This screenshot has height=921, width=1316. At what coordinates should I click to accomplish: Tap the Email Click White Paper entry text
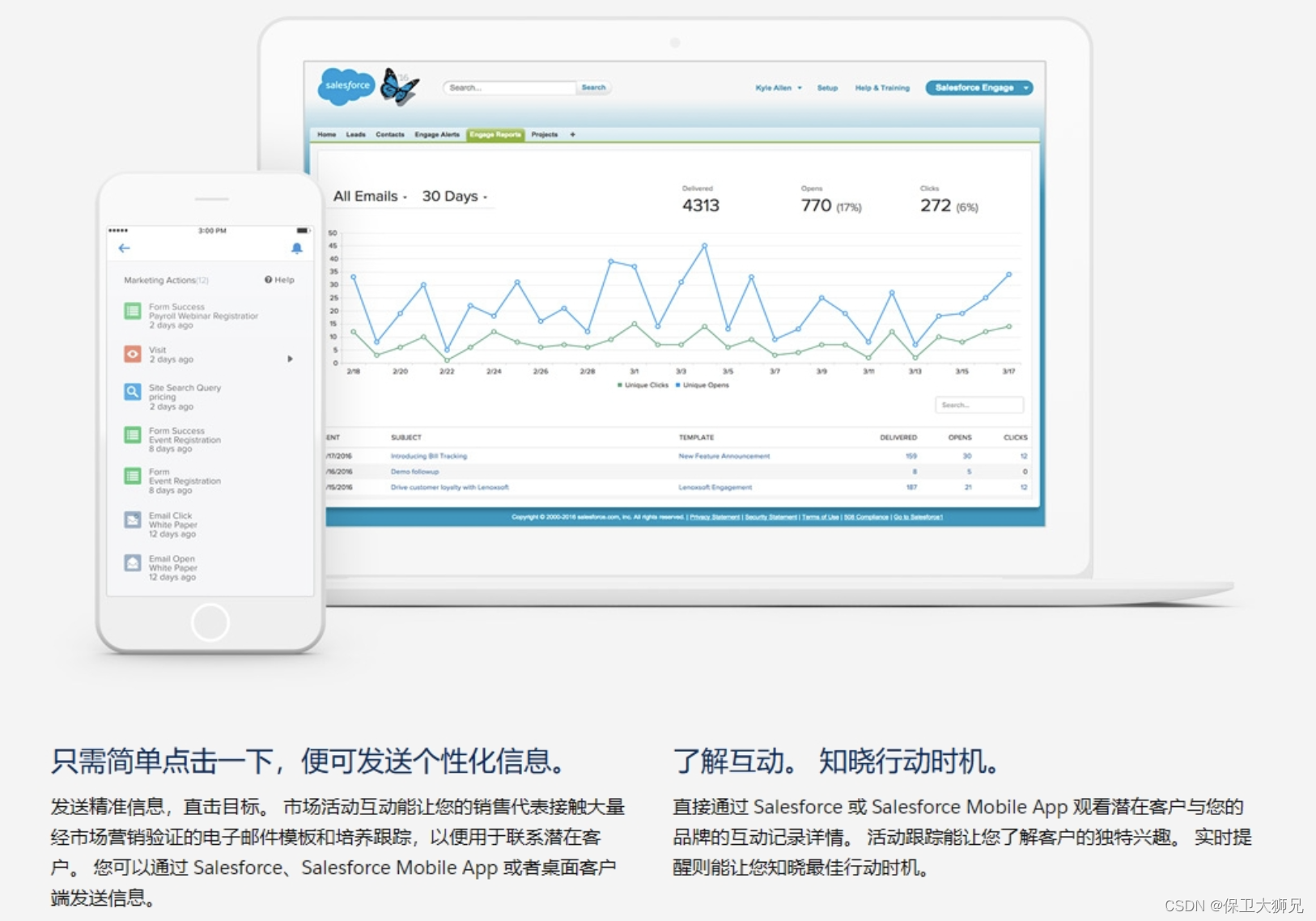pos(172,524)
